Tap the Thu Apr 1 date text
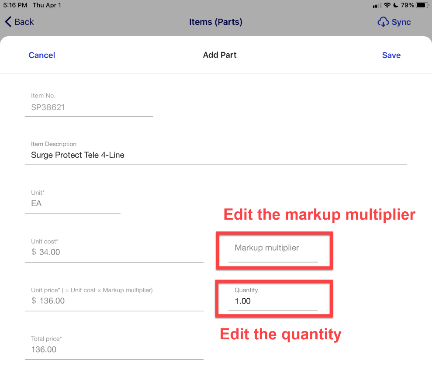Image resolution: width=432 pixels, height=380 pixels. (x=47, y=5)
